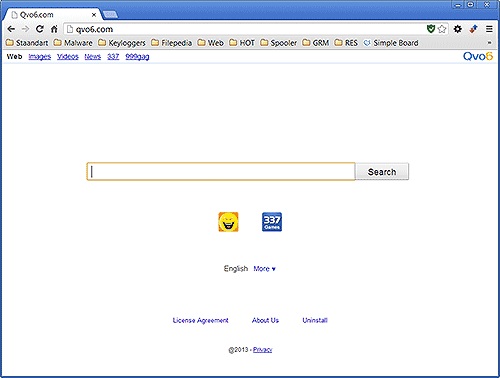Switch to Videos search
Viewport: 500px width, 378px height.
point(68,57)
